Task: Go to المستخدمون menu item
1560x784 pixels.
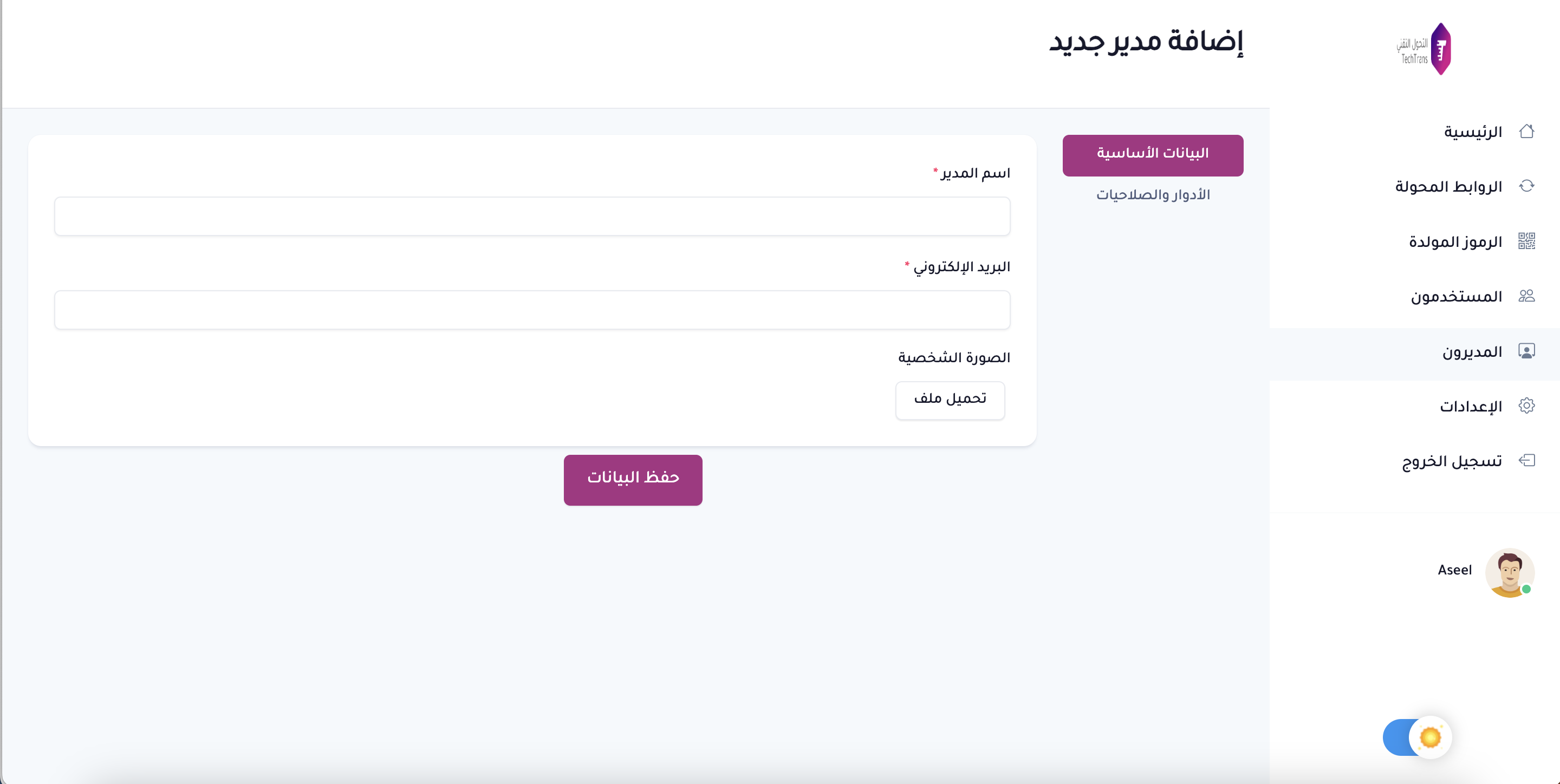Action: click(x=1456, y=297)
